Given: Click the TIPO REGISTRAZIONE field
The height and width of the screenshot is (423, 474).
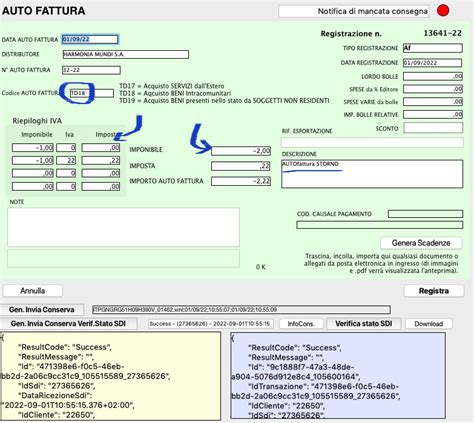Looking at the screenshot, I should (433, 48).
